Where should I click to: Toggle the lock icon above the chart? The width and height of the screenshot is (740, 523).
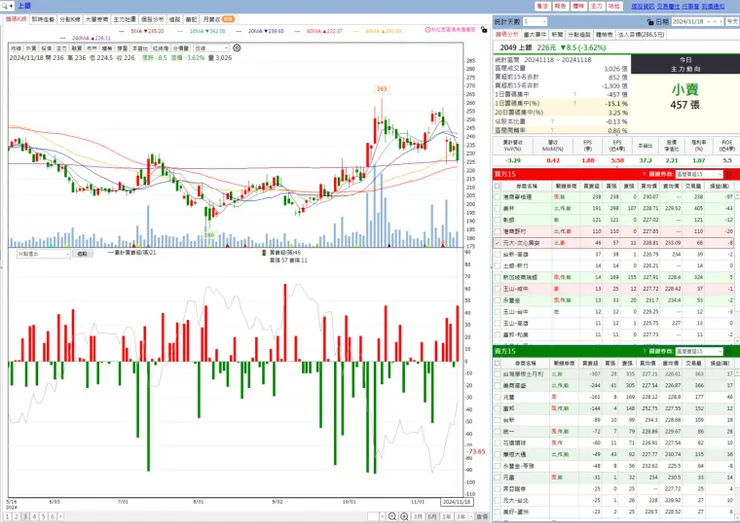click(484, 30)
